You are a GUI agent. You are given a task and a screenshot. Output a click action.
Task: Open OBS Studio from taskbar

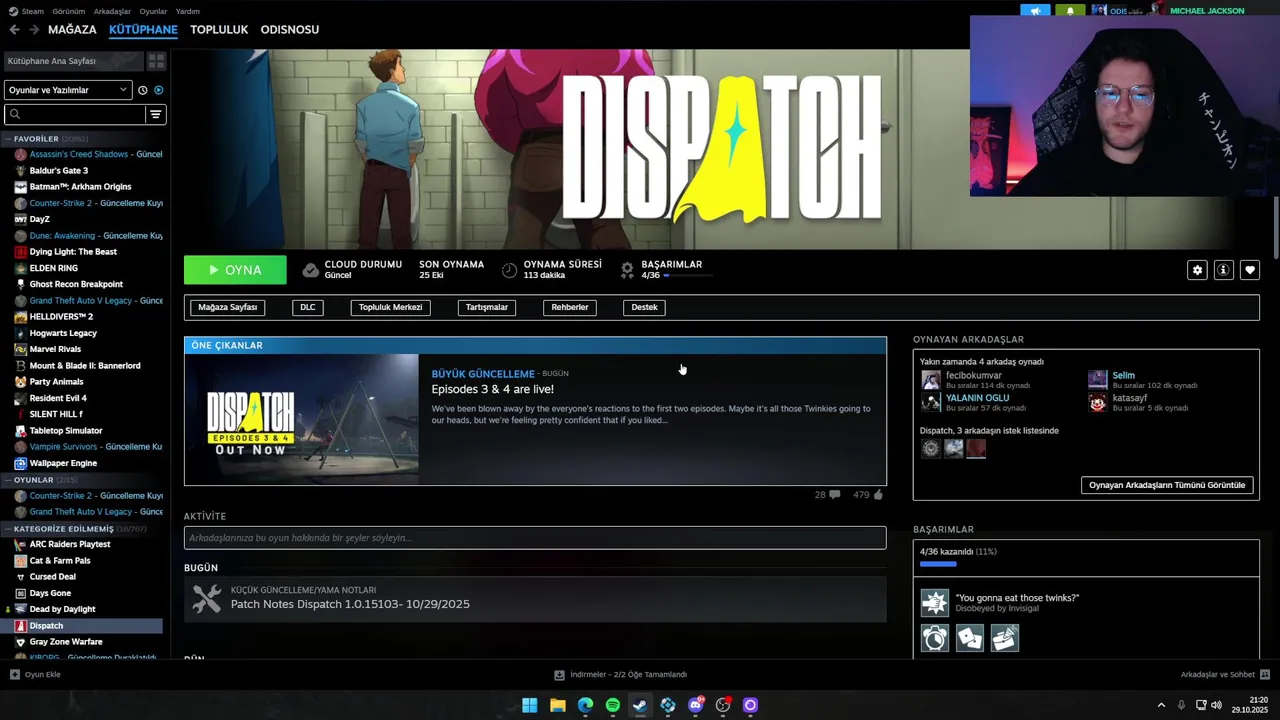pos(723,705)
